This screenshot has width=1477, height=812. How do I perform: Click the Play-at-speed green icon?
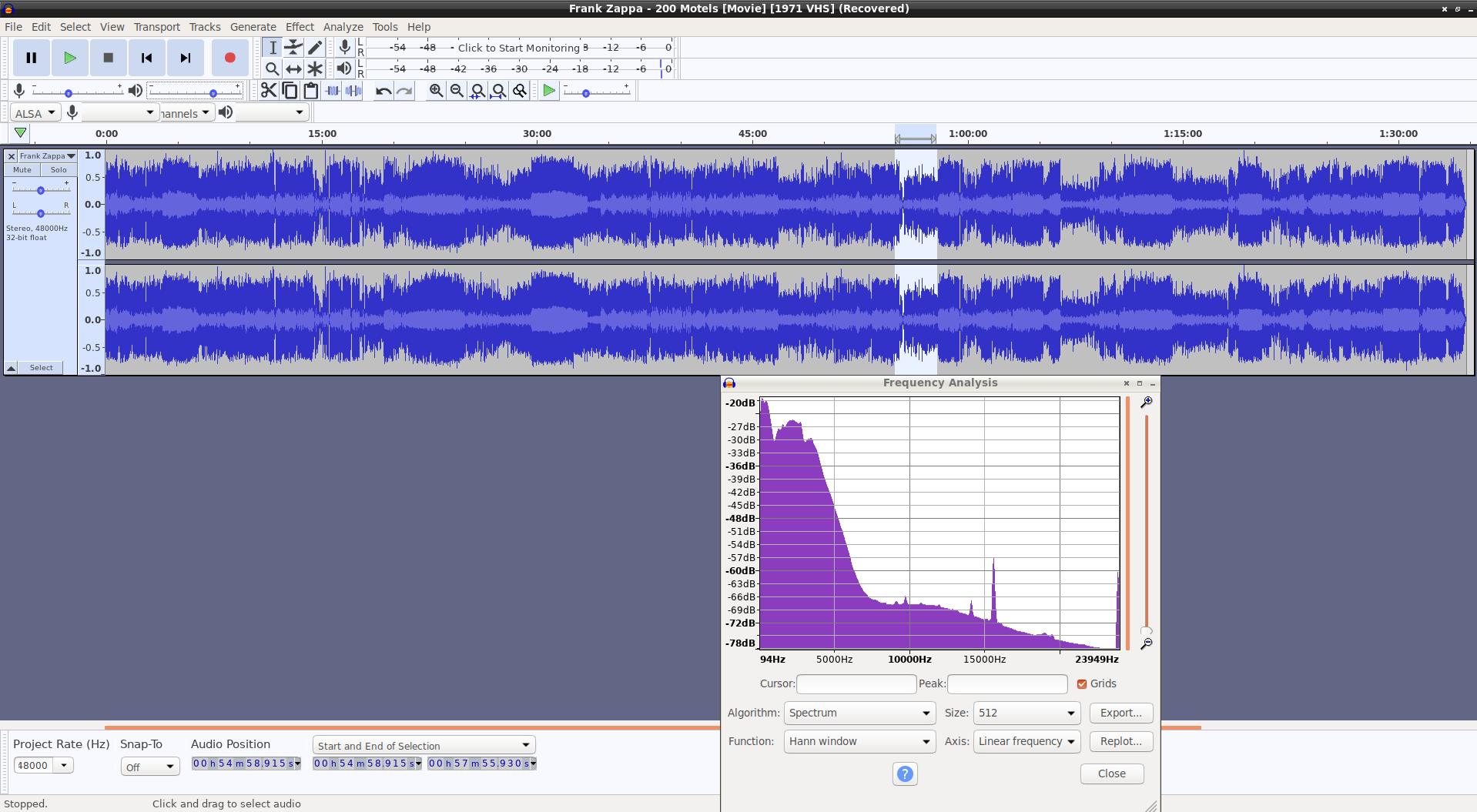pos(549,91)
